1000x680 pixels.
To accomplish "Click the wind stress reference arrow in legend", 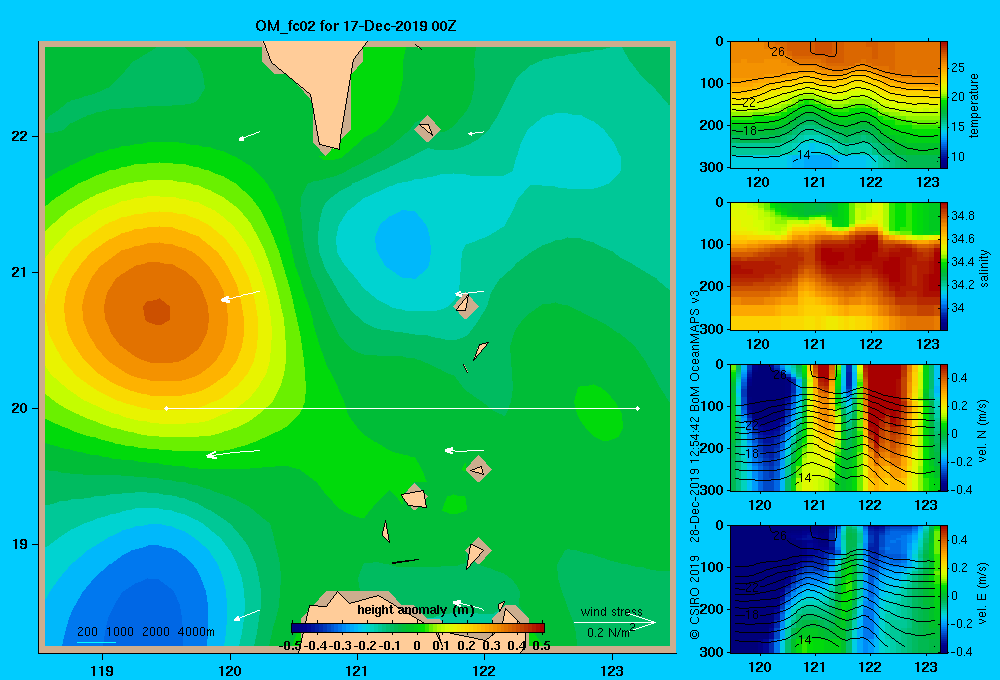I will [x=615, y=622].
